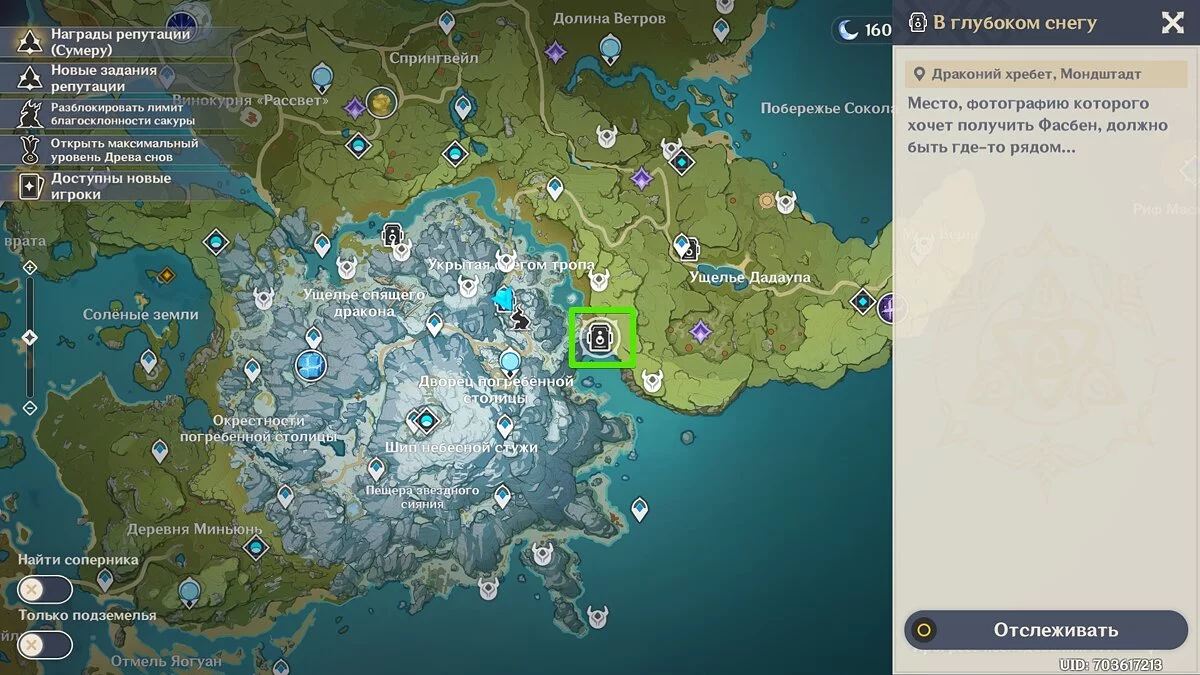1200x675 pixels.
Task: Click the Отслеживать tracking button
Action: click(1046, 630)
